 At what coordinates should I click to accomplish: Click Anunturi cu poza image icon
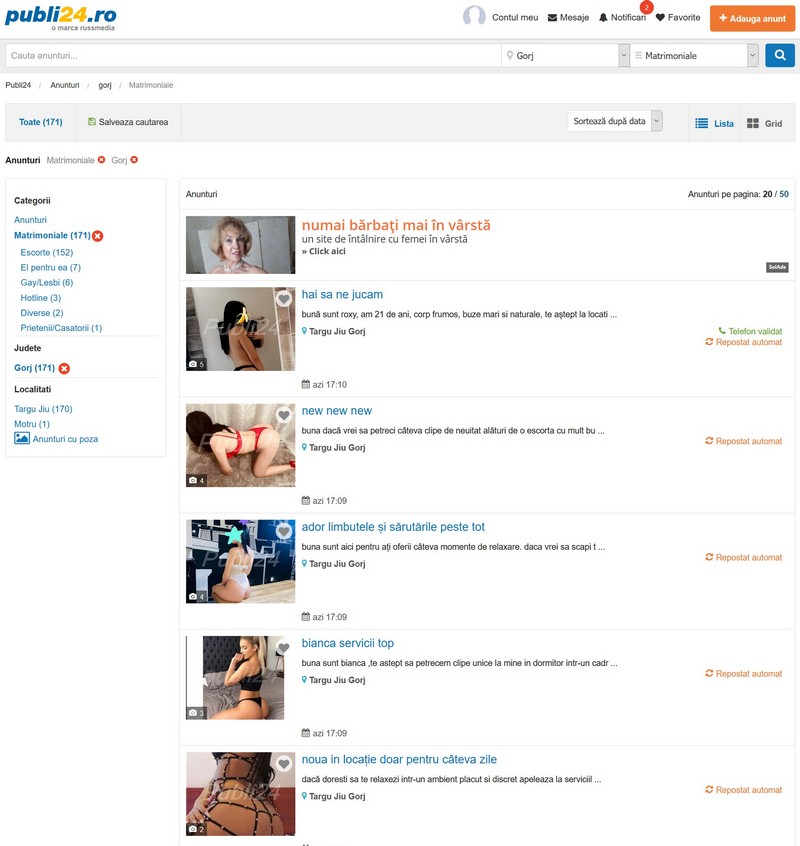[22, 438]
